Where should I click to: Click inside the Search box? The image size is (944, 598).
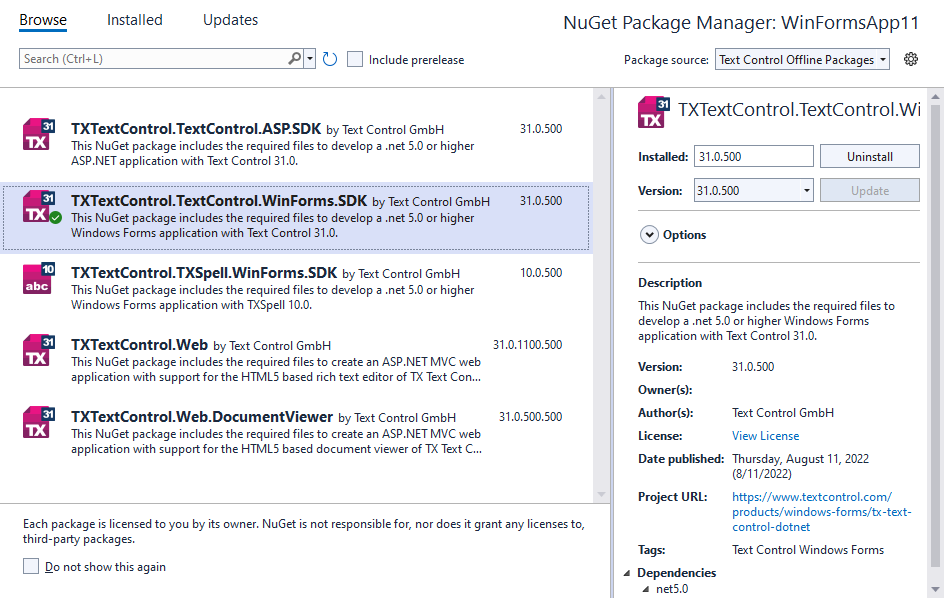click(150, 59)
